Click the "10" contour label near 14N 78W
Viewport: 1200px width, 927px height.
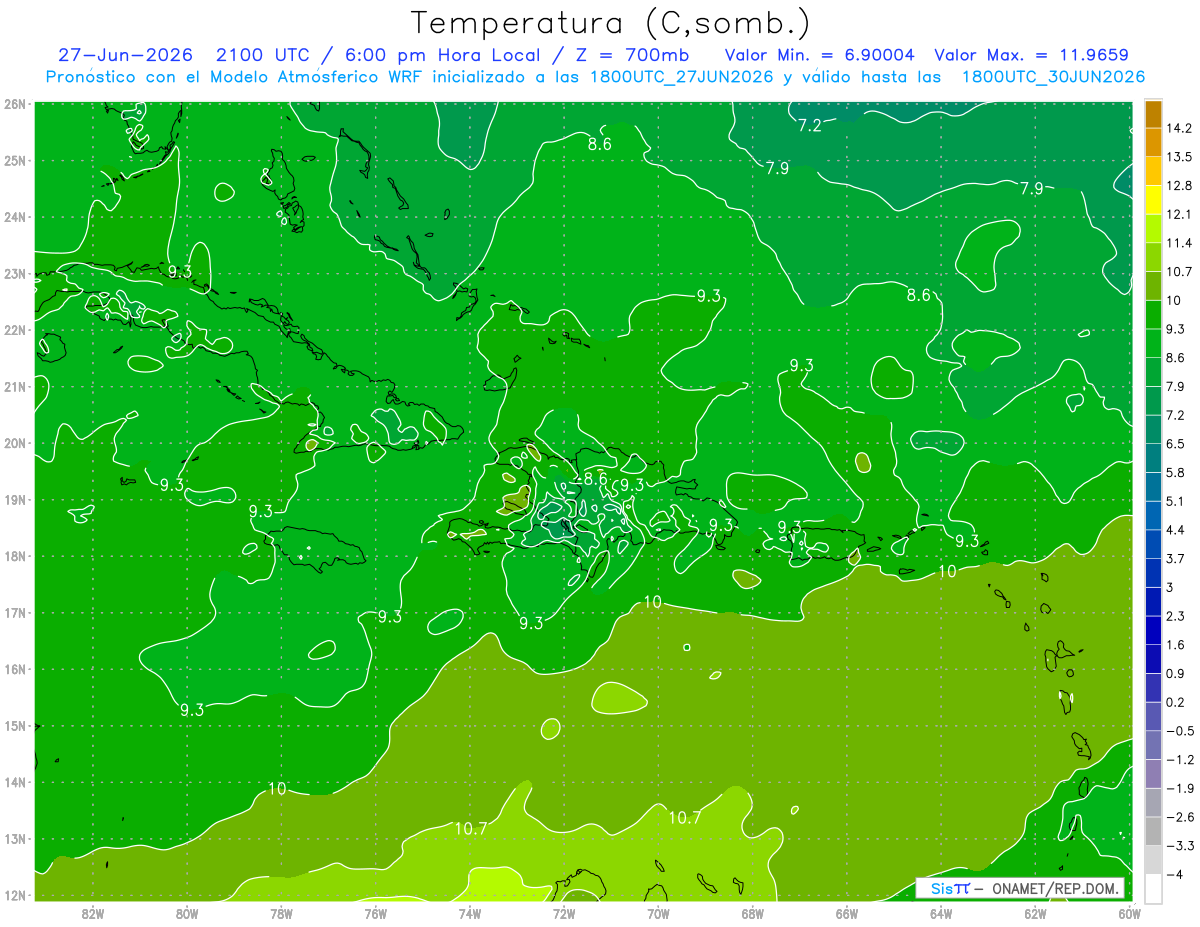277,789
